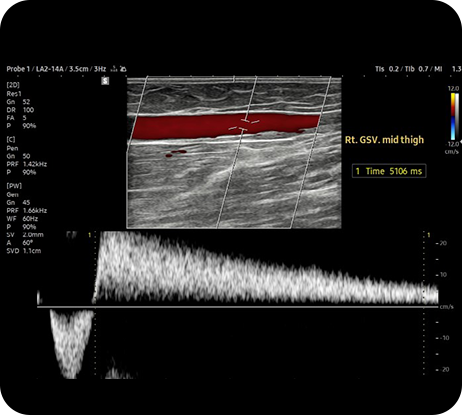Click the SV 2.0mm sample volume setting
This screenshot has height=415, width=462.
pos(25,235)
